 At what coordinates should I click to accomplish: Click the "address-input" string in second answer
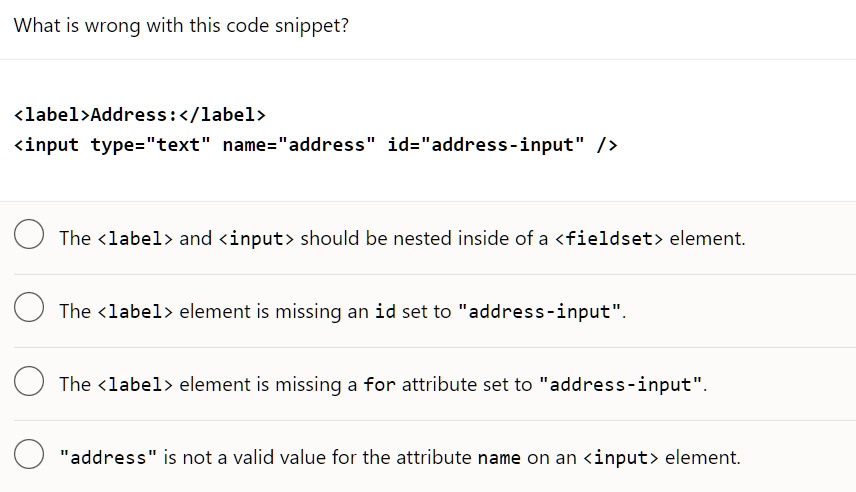coord(539,311)
